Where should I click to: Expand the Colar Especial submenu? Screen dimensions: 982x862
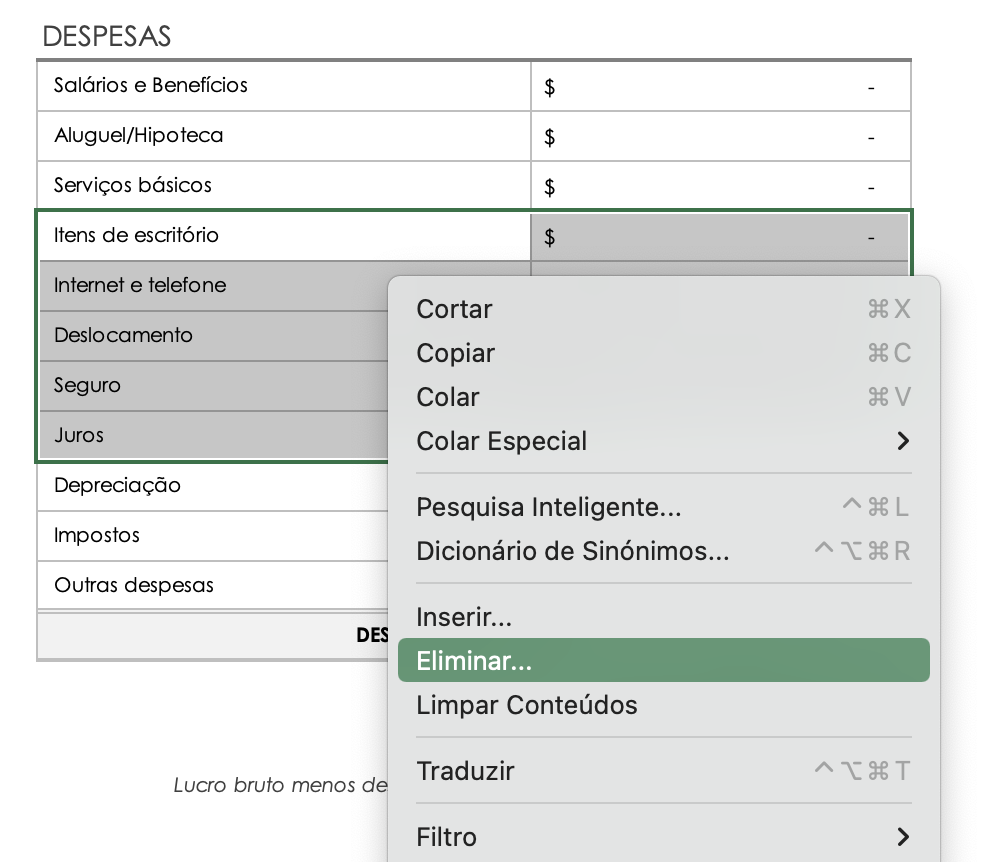(502, 441)
